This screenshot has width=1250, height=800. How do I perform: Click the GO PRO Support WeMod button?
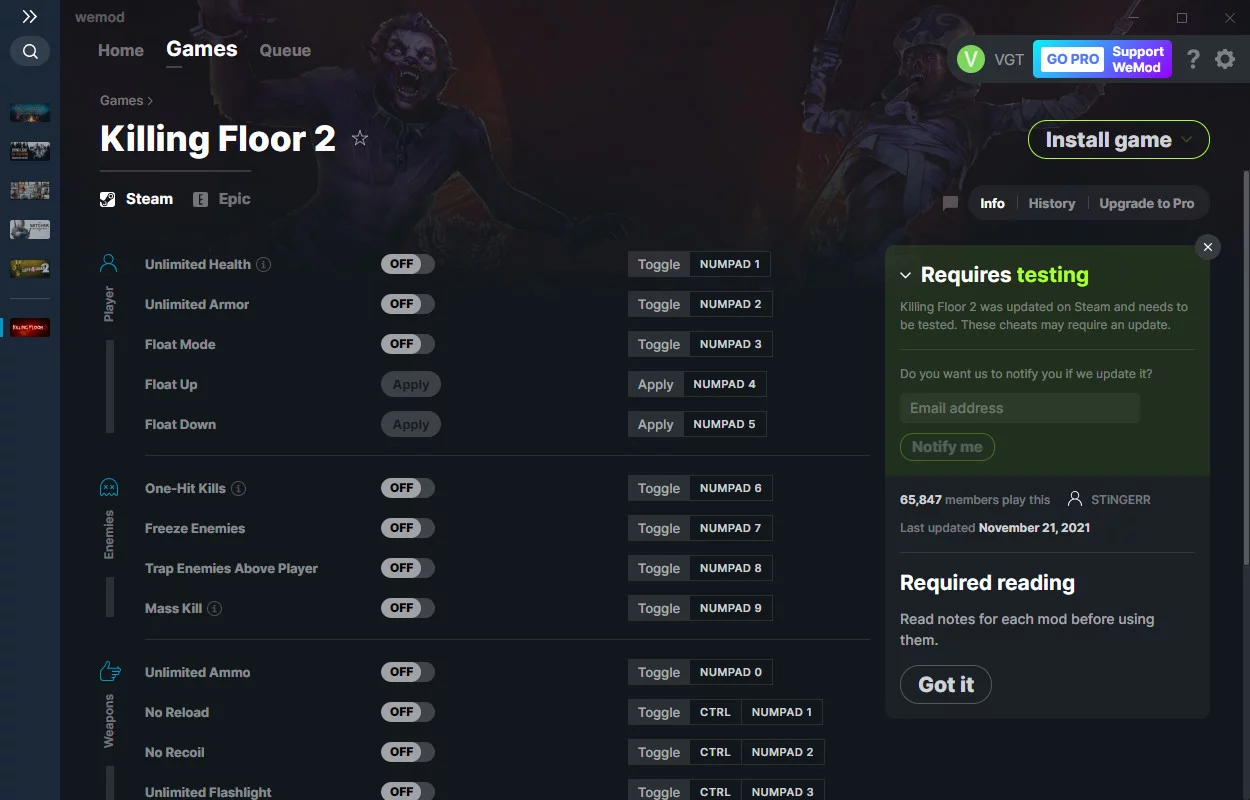pos(1102,59)
